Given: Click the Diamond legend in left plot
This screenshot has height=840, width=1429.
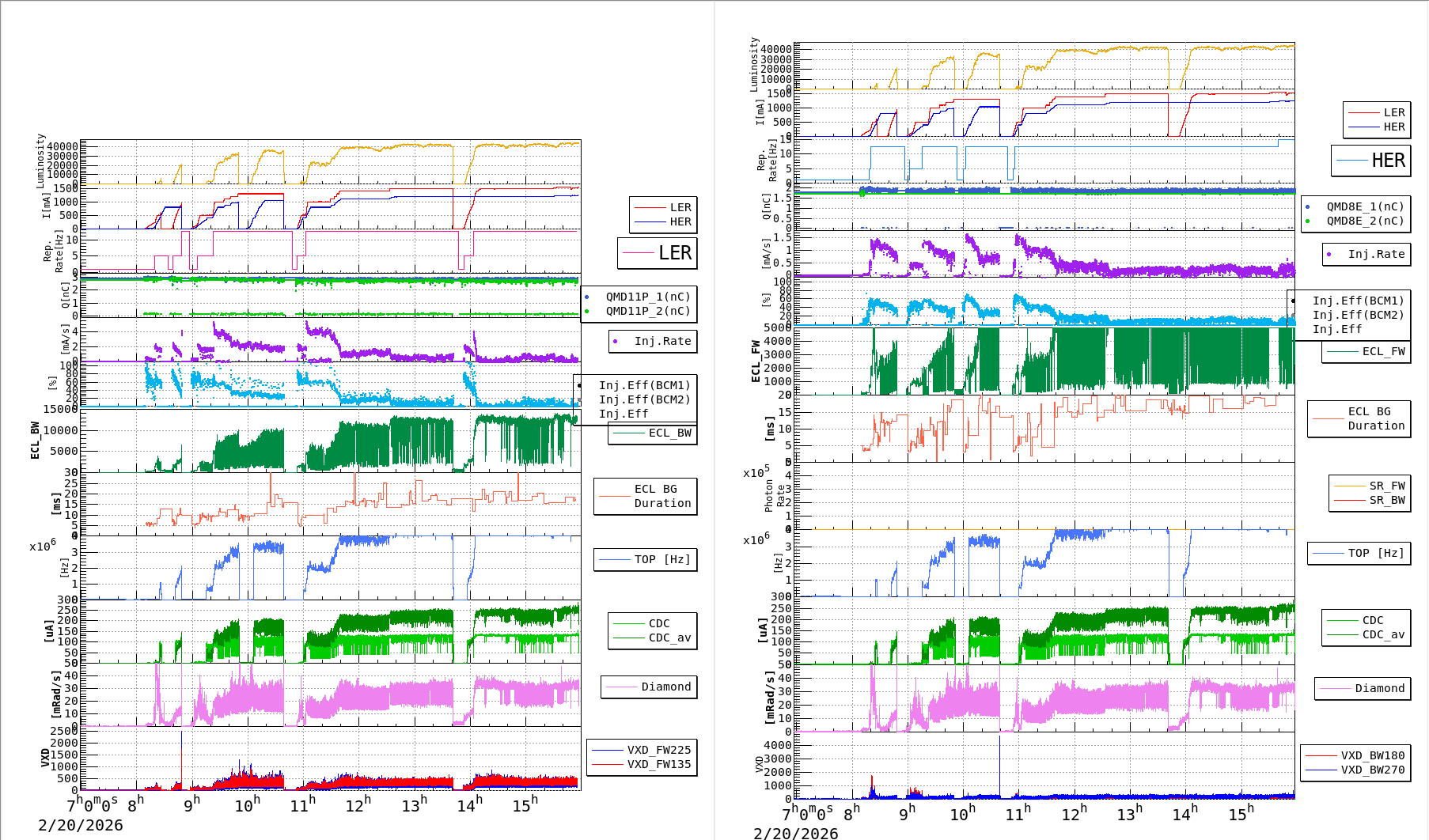Looking at the screenshot, I should pyautogui.click(x=649, y=687).
